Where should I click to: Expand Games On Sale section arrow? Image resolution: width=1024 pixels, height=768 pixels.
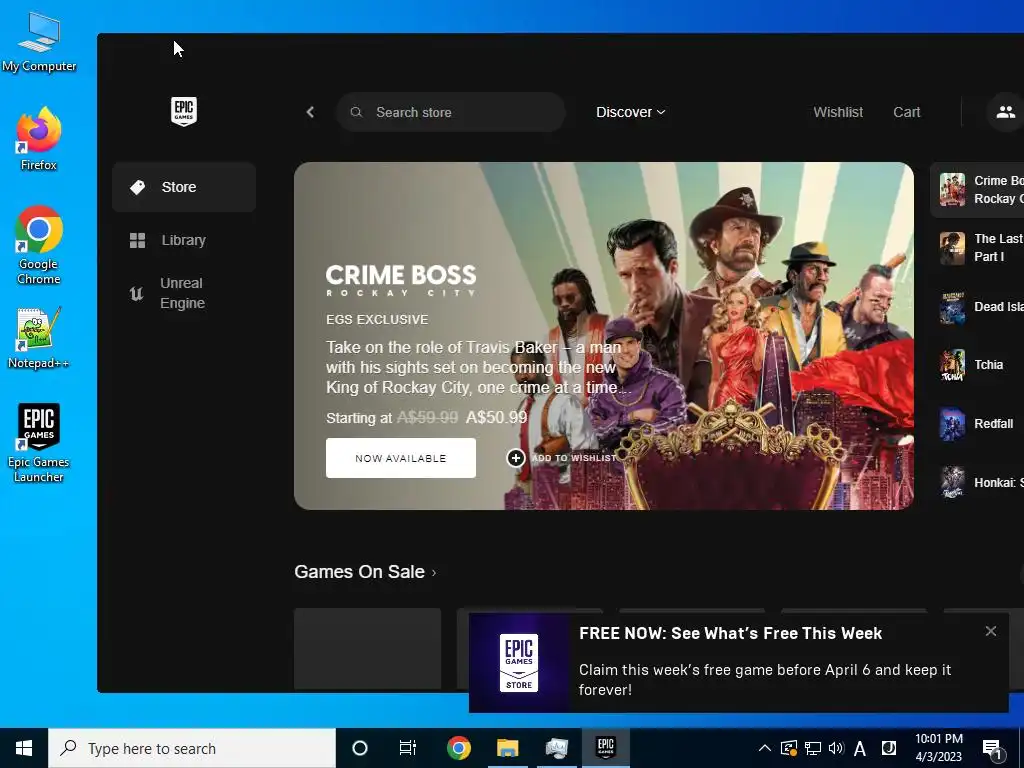434,573
